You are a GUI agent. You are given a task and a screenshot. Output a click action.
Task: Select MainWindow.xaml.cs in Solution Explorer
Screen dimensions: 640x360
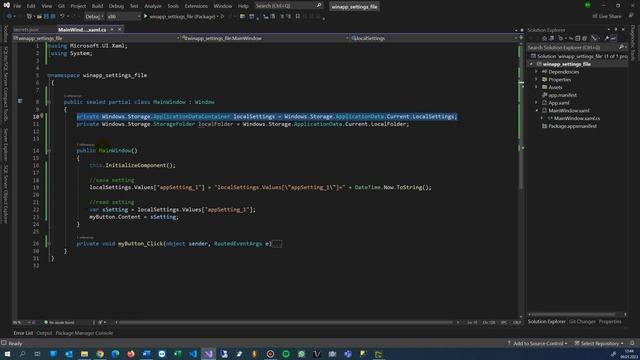coord(576,118)
